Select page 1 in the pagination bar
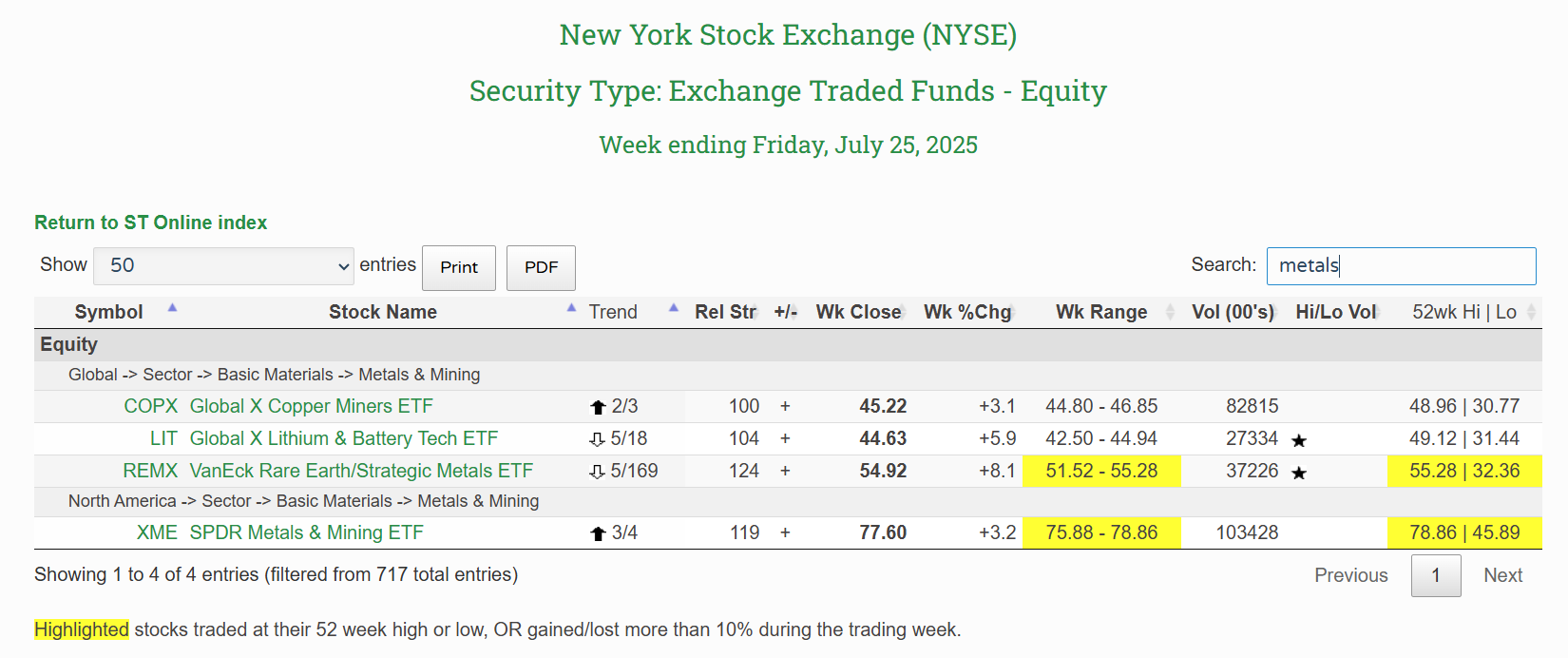This screenshot has width=1568, height=658. tap(1436, 575)
